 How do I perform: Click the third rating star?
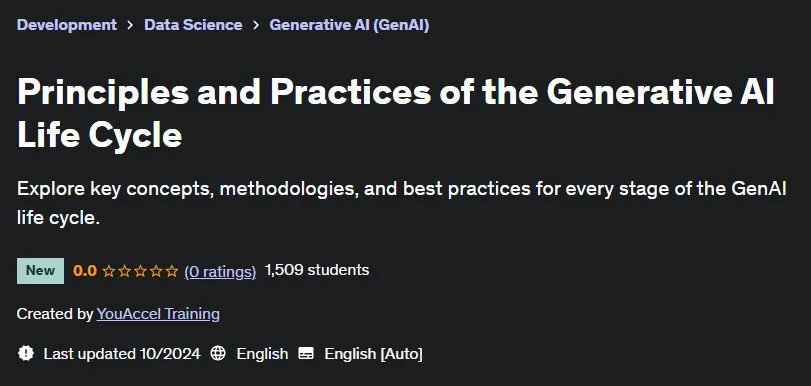coord(140,271)
